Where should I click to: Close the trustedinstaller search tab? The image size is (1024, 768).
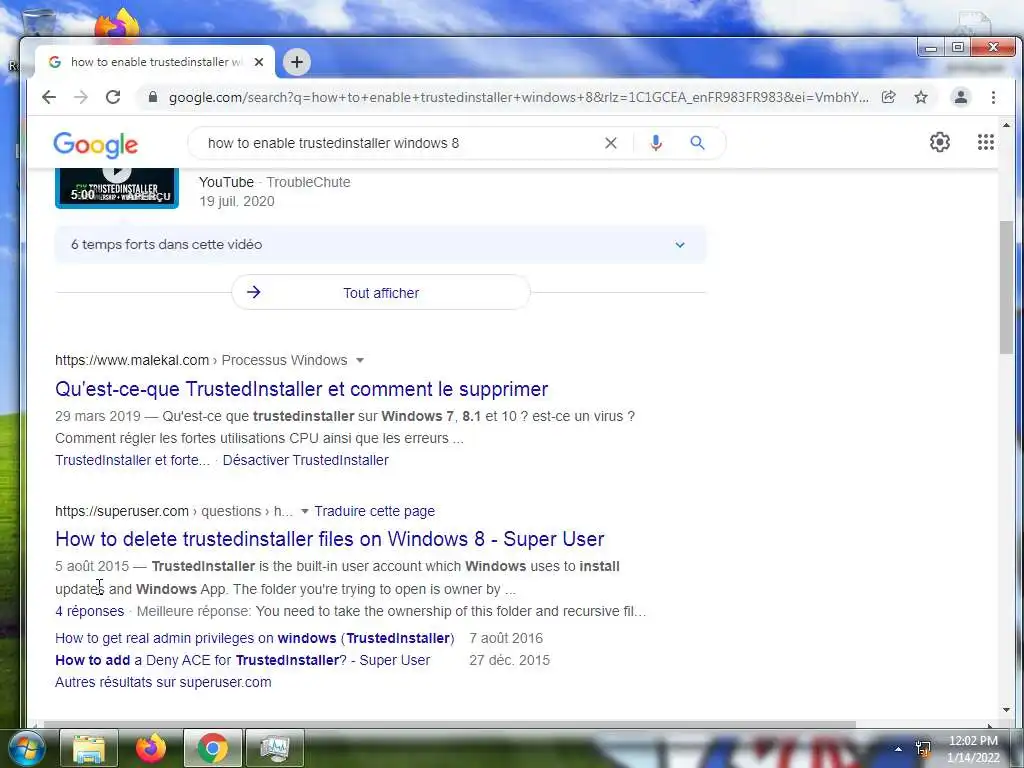(259, 62)
